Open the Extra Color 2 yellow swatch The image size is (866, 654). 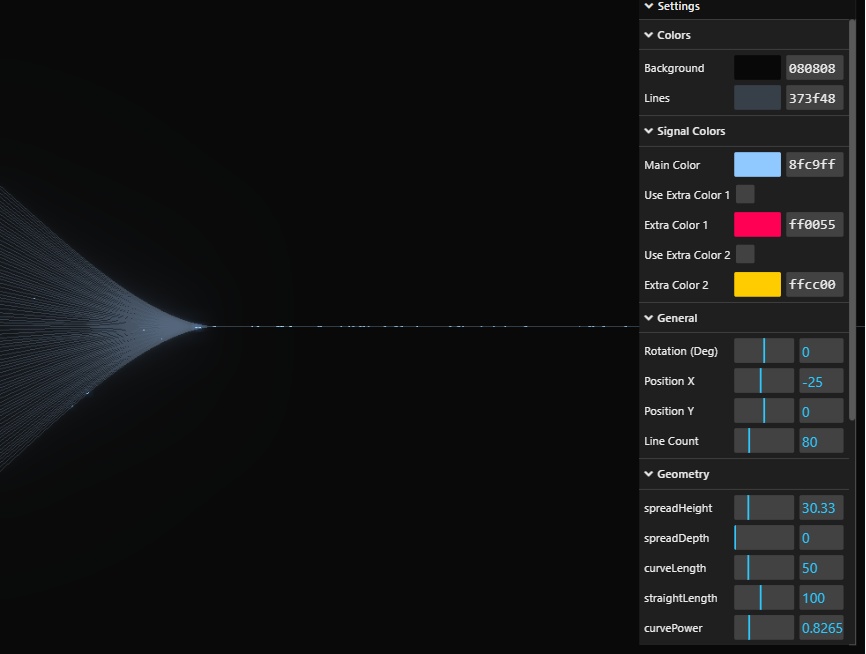point(757,285)
